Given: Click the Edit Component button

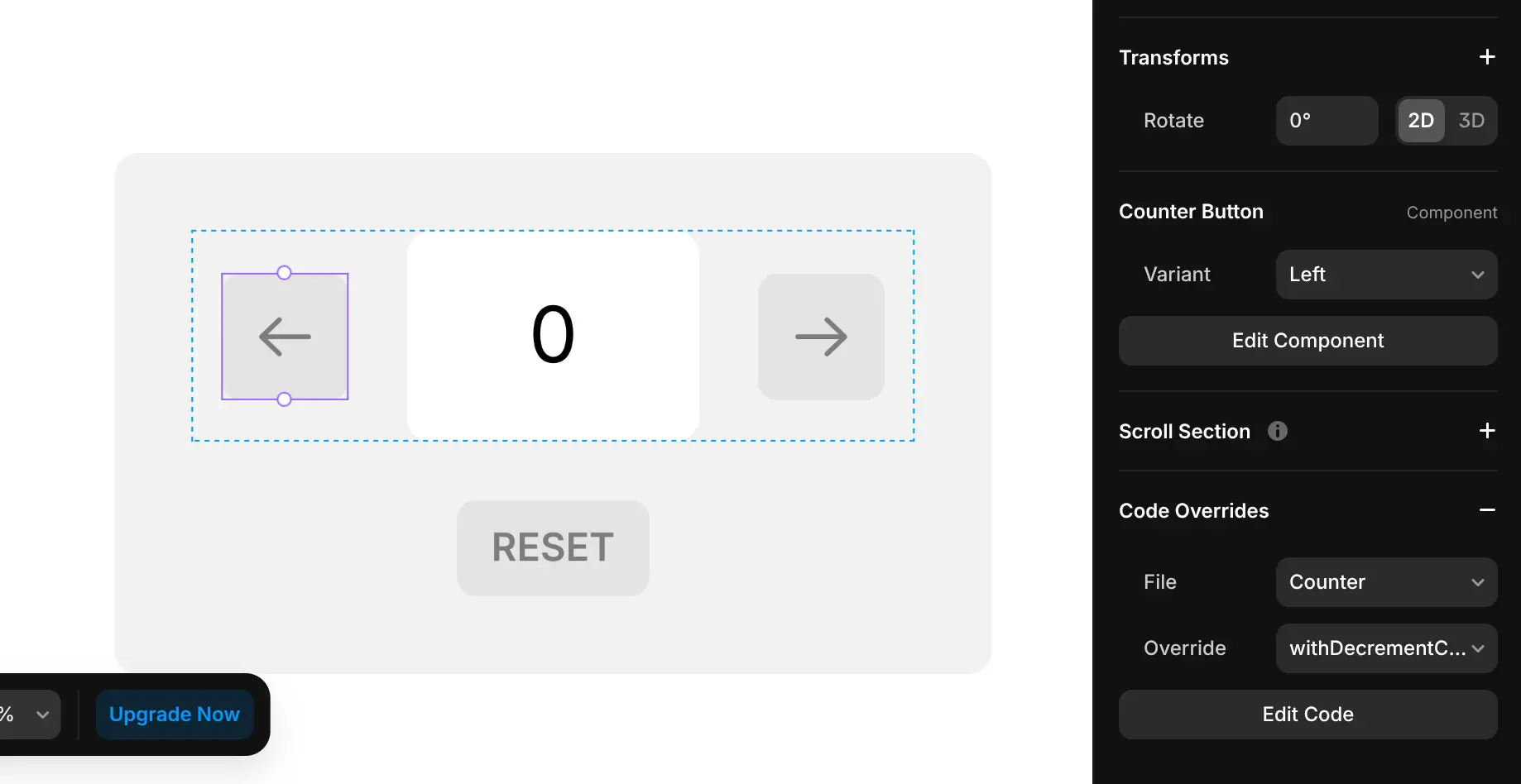Looking at the screenshot, I should tap(1307, 341).
